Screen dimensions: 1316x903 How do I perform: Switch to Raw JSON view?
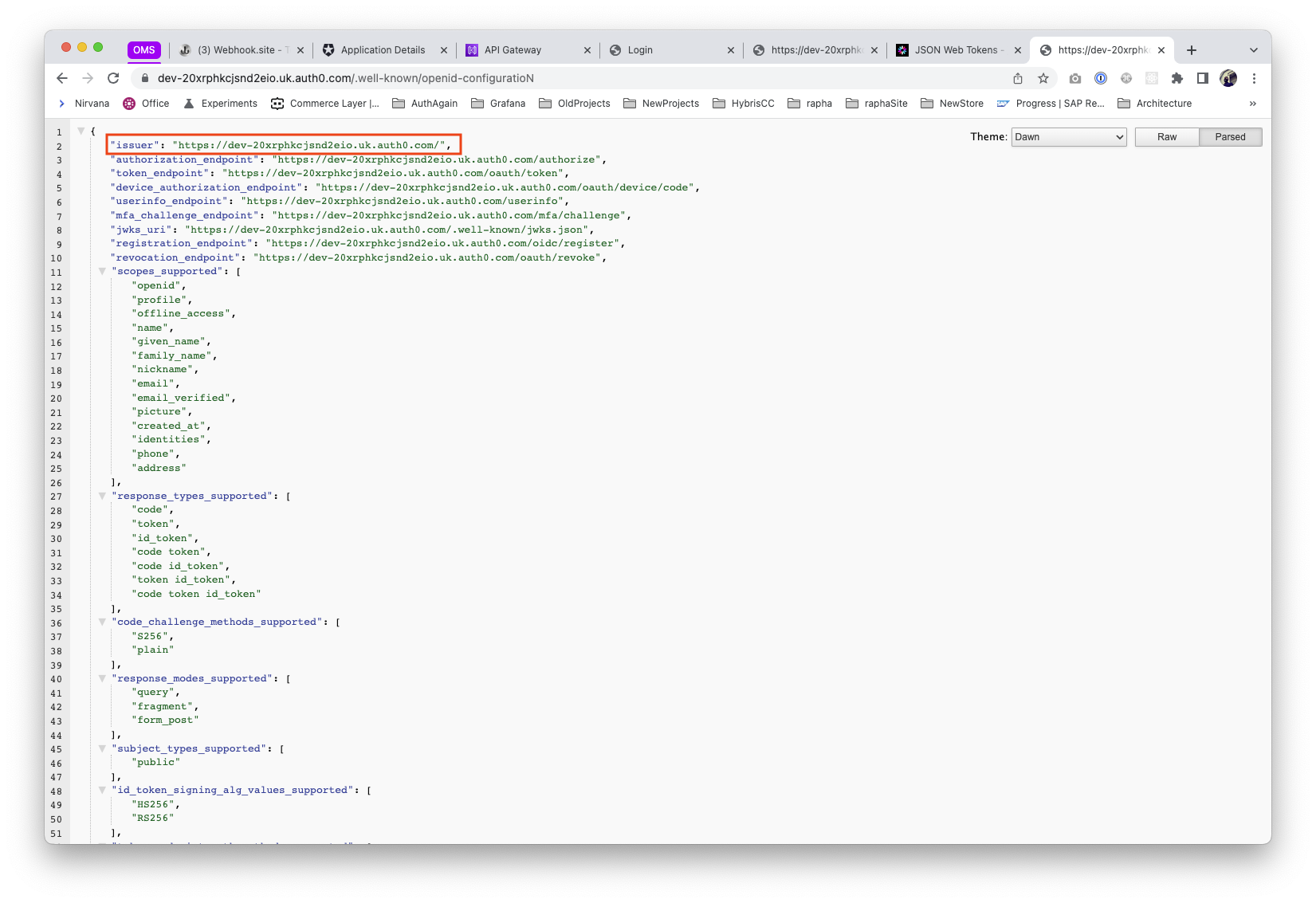(1167, 137)
